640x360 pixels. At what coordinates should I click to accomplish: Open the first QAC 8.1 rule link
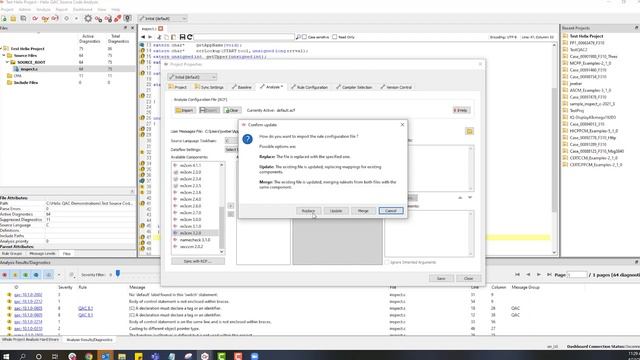click(85, 308)
